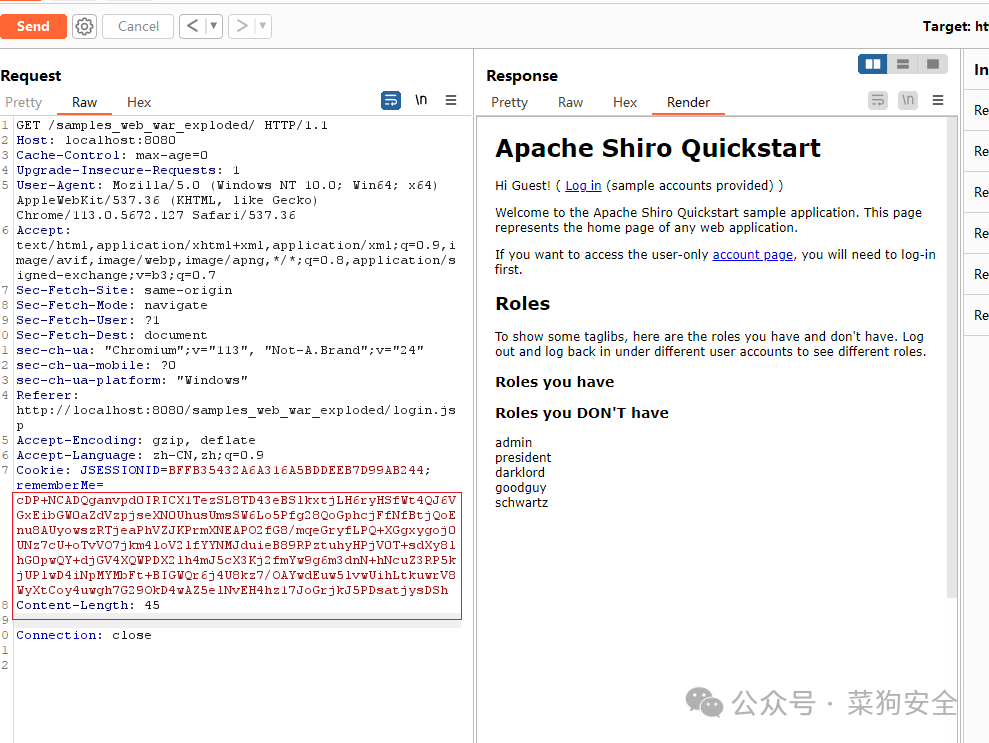Open history dropdown next to forward arrow
Screen dimensions: 989x743
tap(263, 26)
